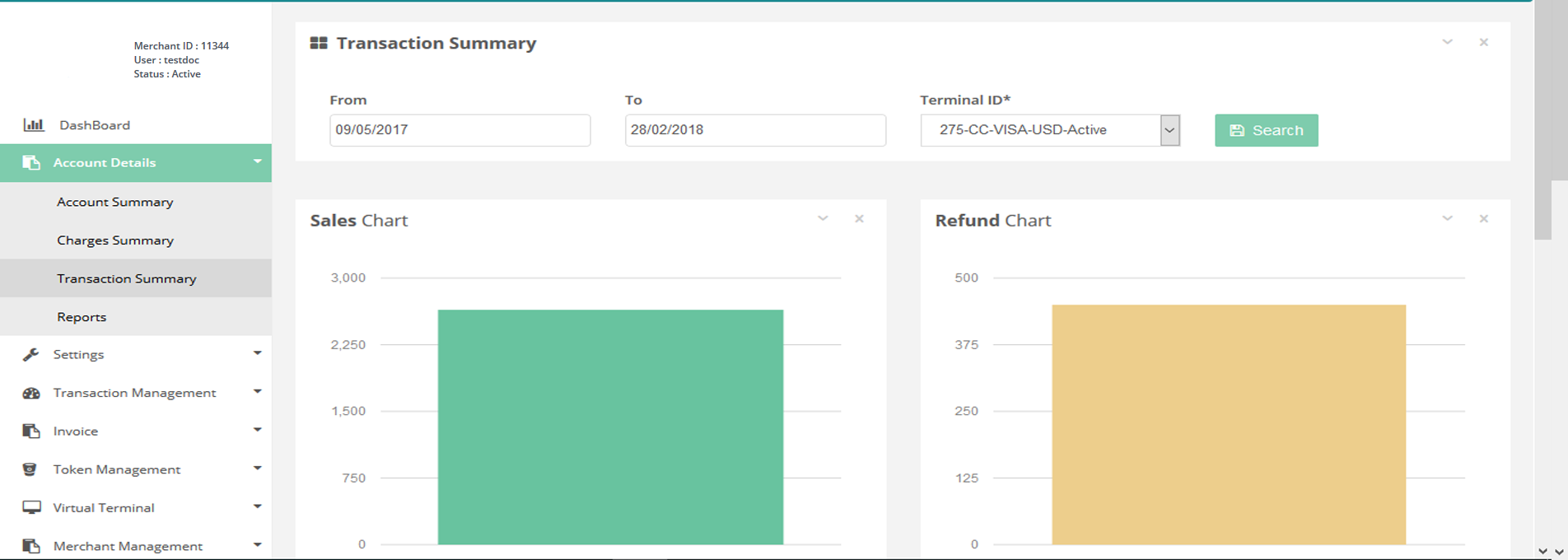
Task: Click the green Sales chart bar
Action: click(610, 427)
